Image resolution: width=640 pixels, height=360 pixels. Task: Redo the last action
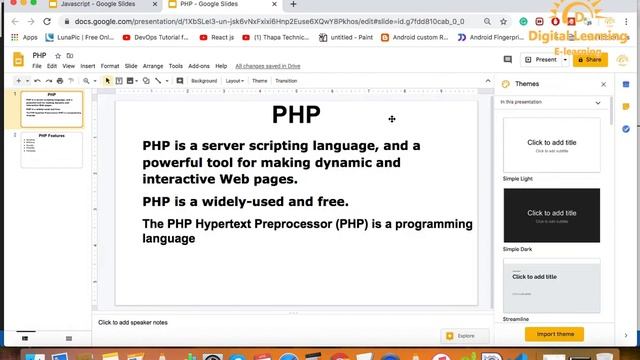[x=49, y=81]
